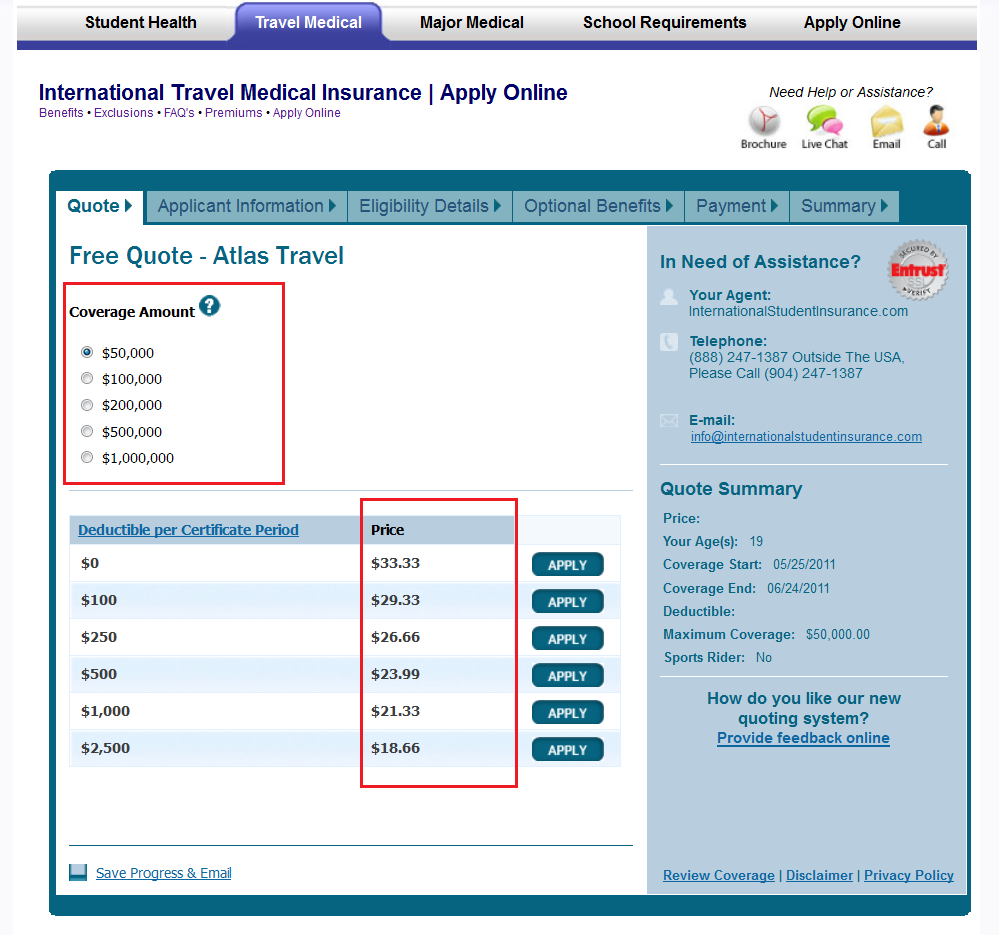Choose the $1,000,000 coverage option
The width and height of the screenshot is (999, 935).
click(87, 457)
